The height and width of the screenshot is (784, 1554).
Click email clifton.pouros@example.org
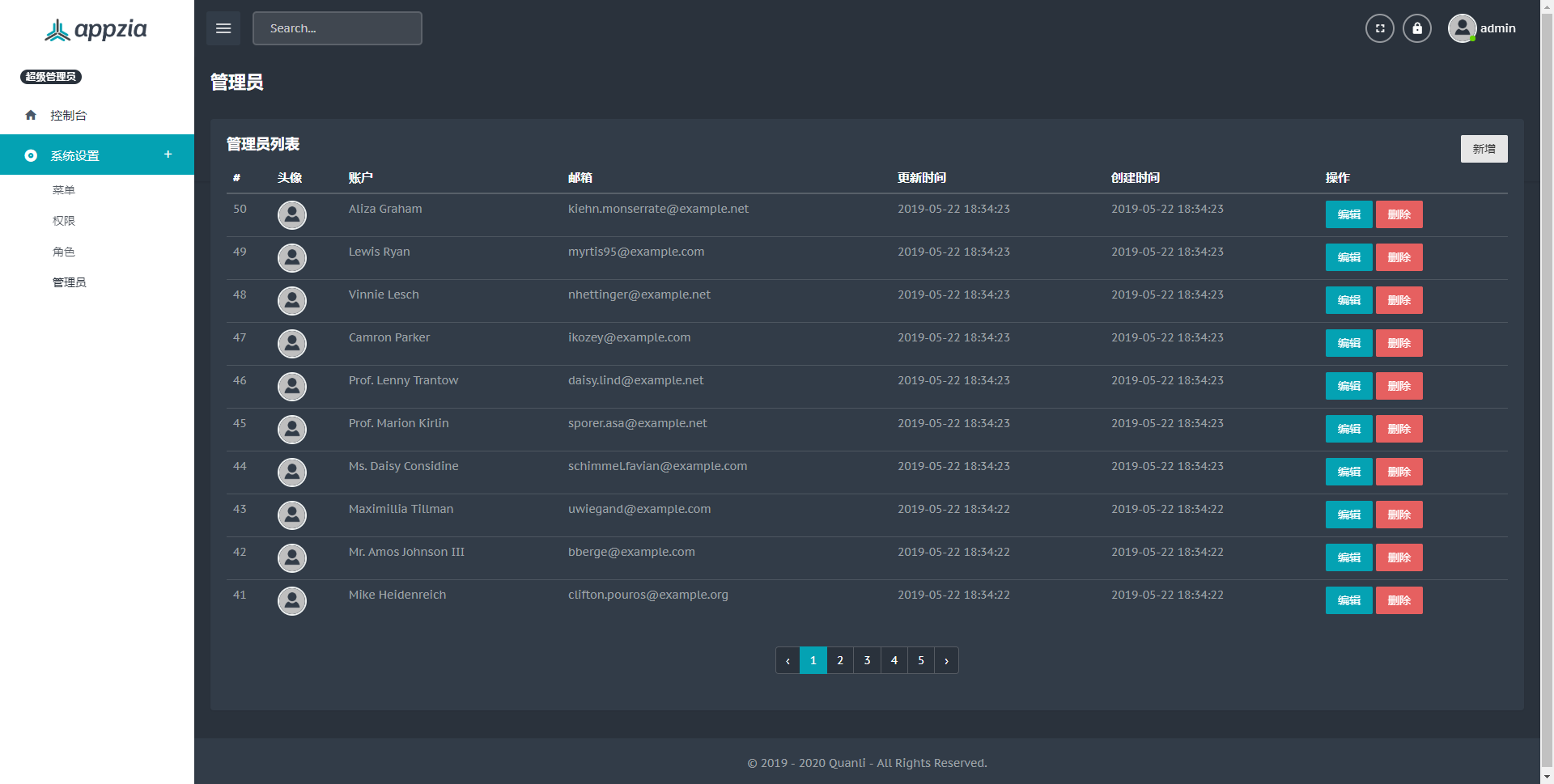click(x=648, y=595)
